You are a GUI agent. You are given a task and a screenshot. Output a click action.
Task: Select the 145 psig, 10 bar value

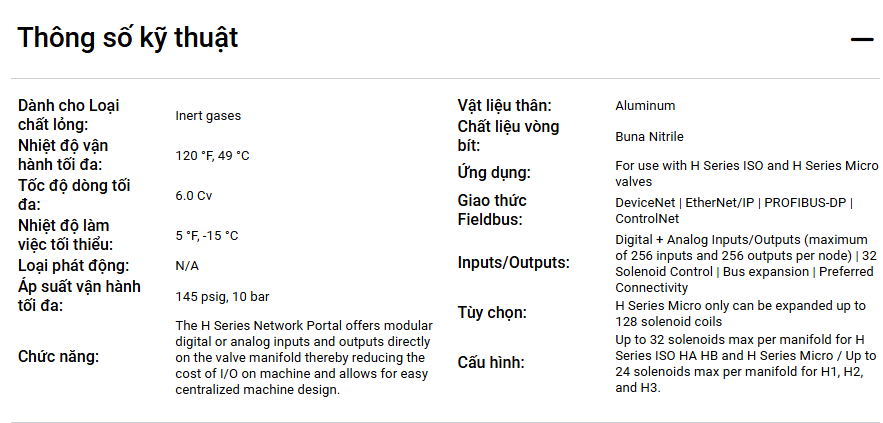pyautogui.click(x=222, y=297)
